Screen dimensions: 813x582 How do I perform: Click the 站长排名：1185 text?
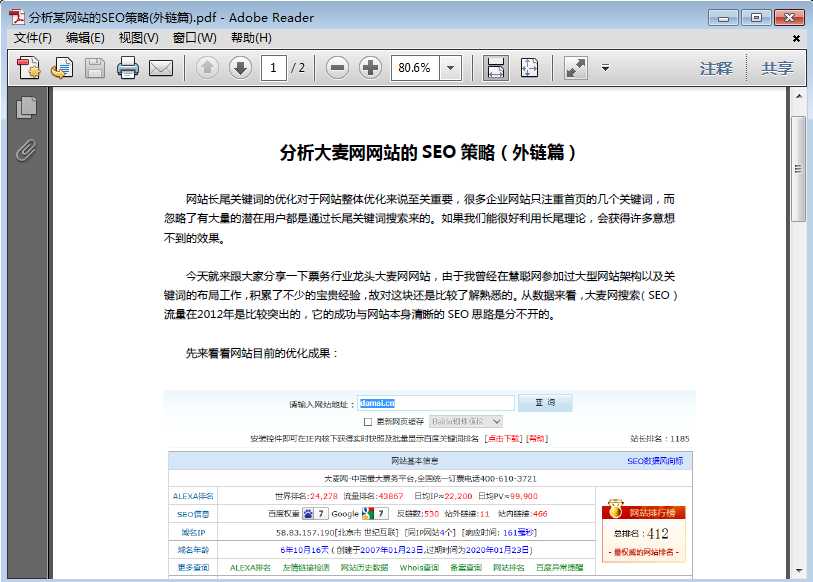point(660,438)
